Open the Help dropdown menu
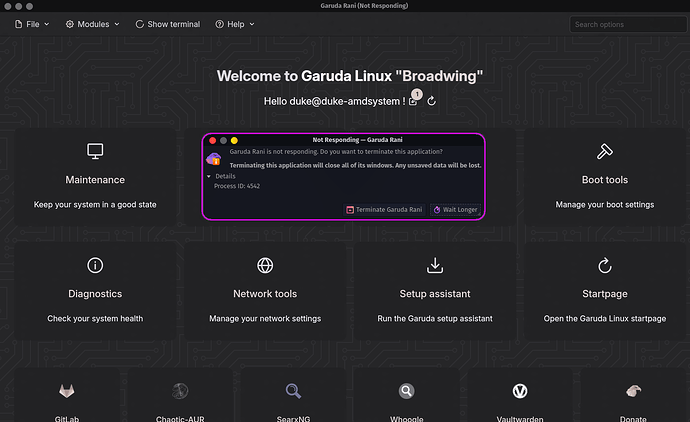690x422 pixels. [x=235, y=24]
